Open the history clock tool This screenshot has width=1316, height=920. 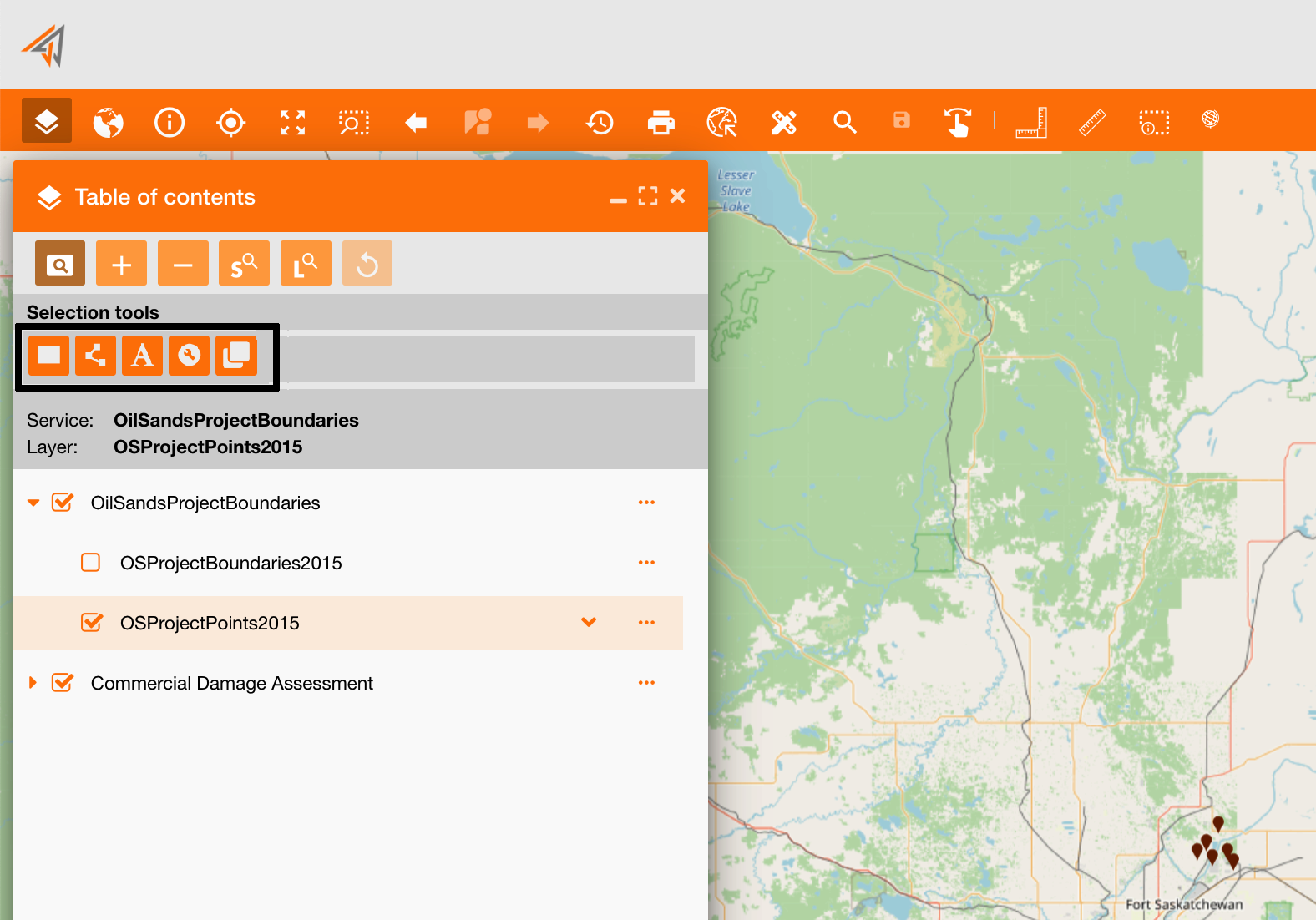coord(600,123)
